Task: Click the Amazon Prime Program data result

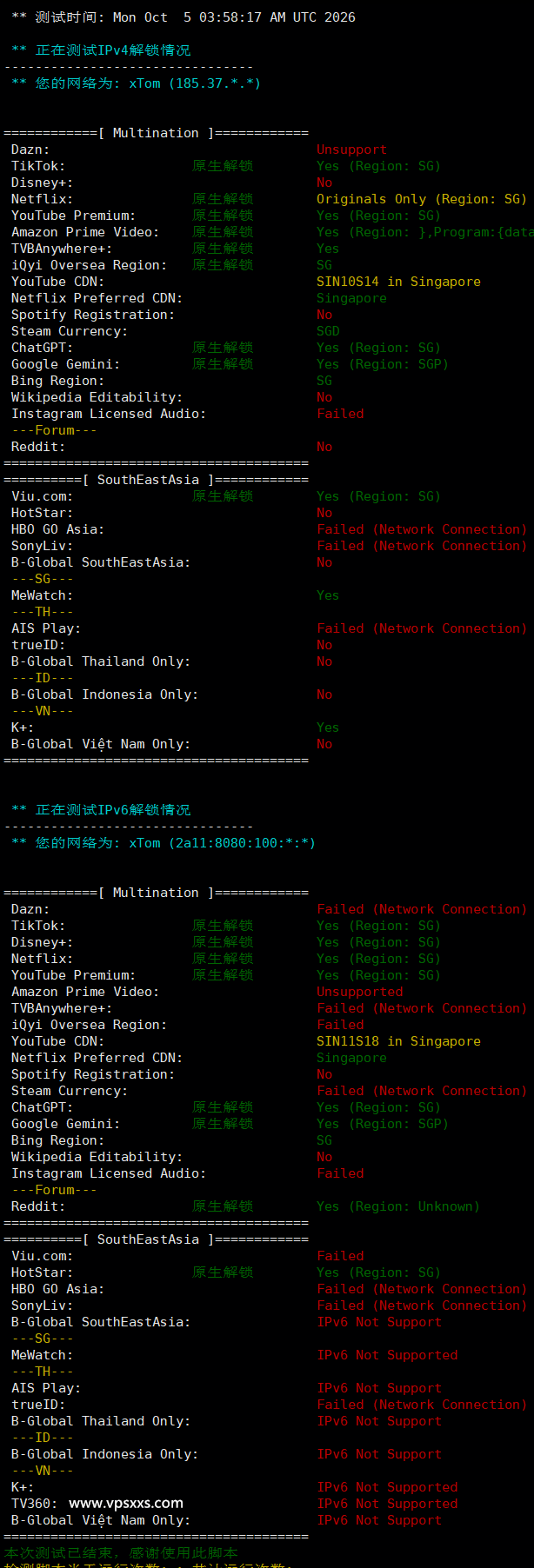Action: click(425, 232)
